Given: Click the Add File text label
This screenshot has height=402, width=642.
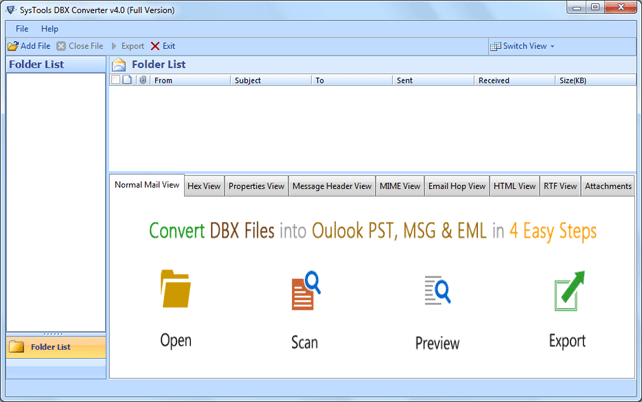Looking at the screenshot, I should (x=35, y=46).
